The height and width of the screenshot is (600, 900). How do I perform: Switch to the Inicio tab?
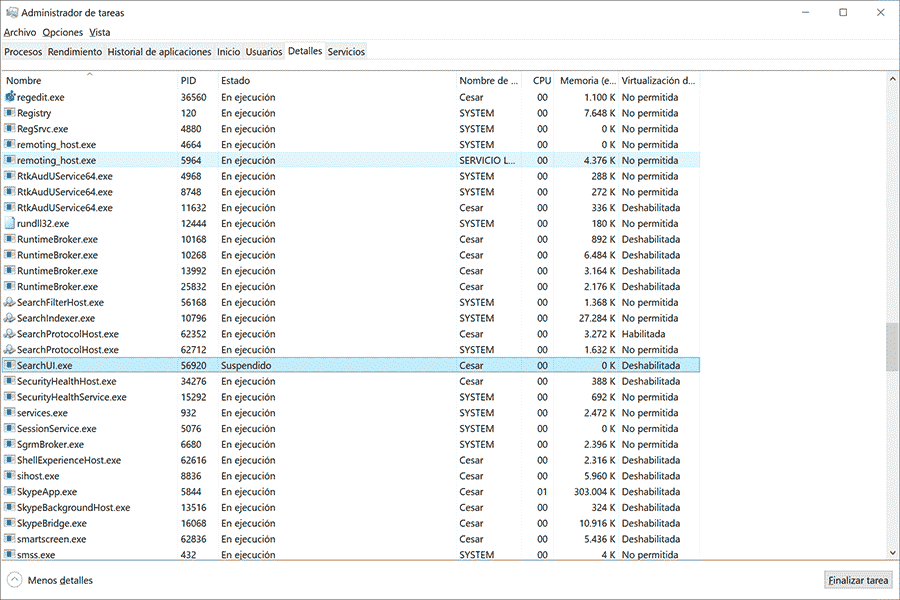[228, 52]
